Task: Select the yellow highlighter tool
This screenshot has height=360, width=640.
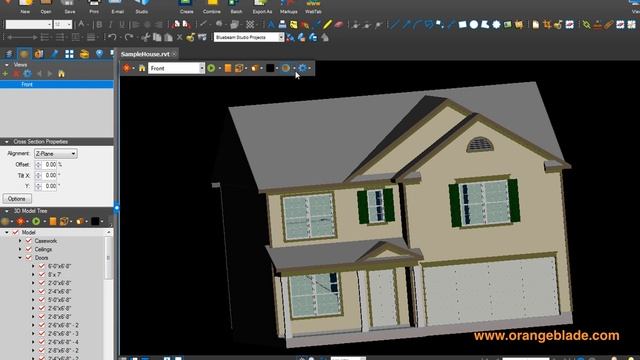Action: [327, 24]
